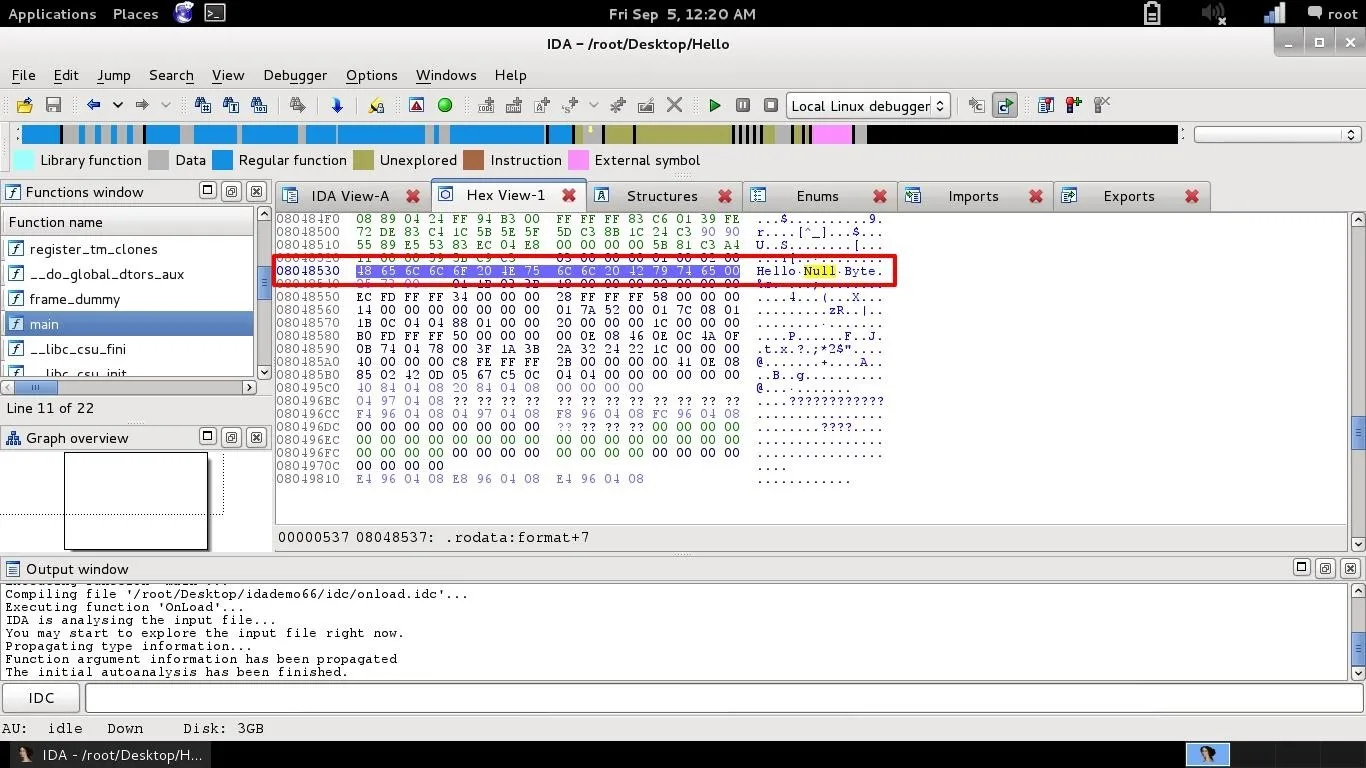This screenshot has height=768, width=1366.
Task: Click the binoculars binary sequence search icon
Action: pos(259,105)
